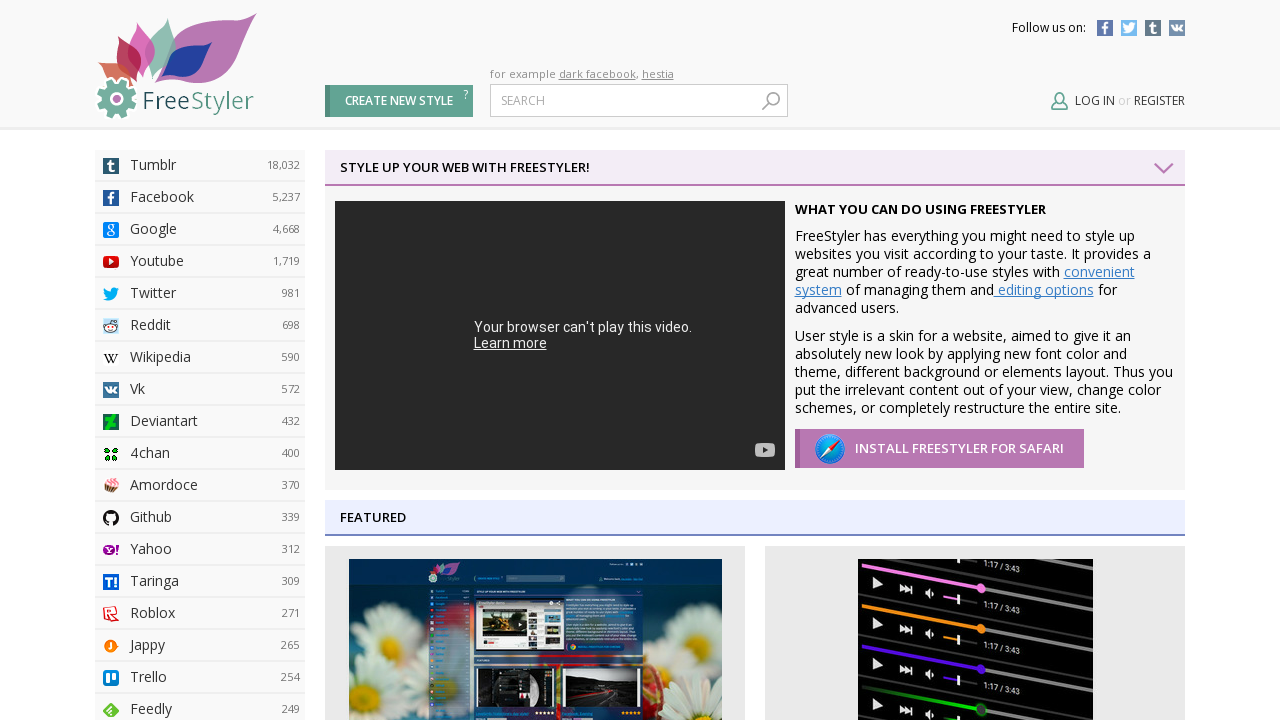This screenshot has height=720, width=1280.
Task: Click the search magnifier icon
Action: 771,101
